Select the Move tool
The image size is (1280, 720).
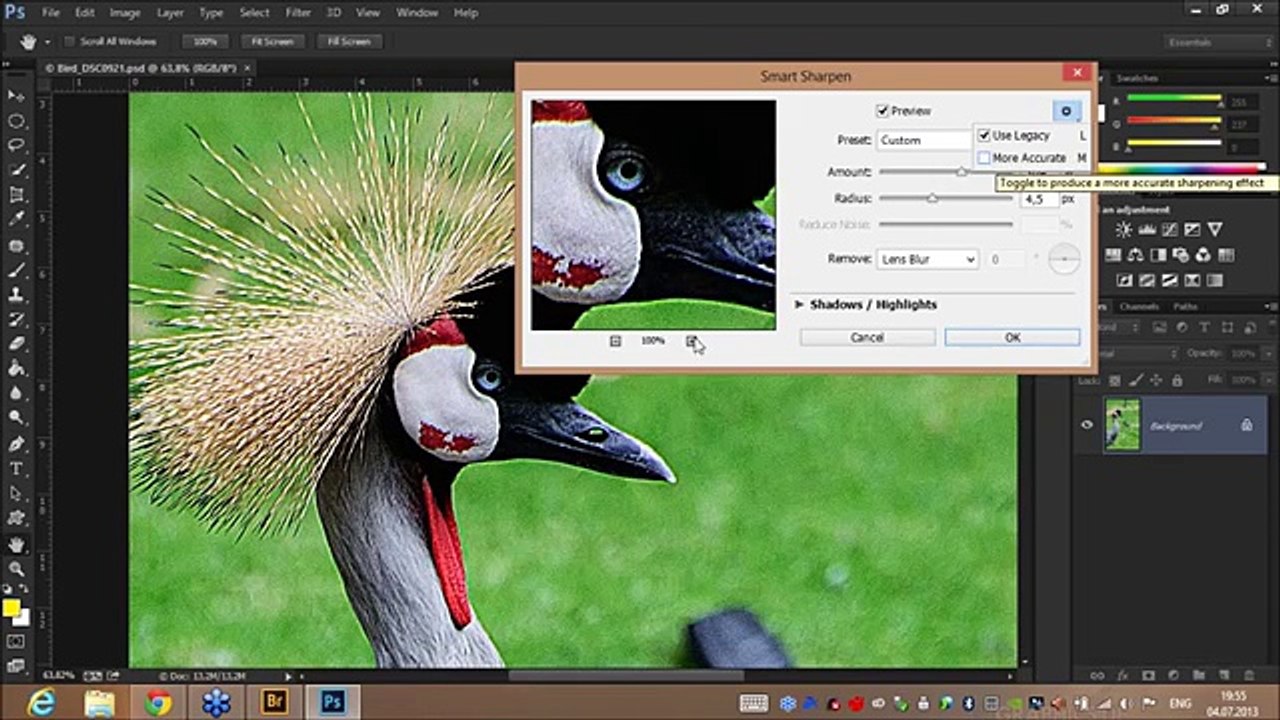16,95
